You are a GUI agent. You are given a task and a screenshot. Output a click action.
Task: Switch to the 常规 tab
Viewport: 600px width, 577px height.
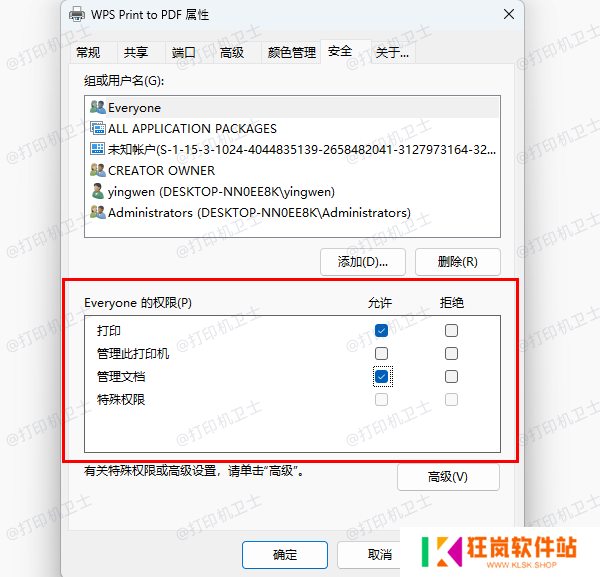[88, 52]
